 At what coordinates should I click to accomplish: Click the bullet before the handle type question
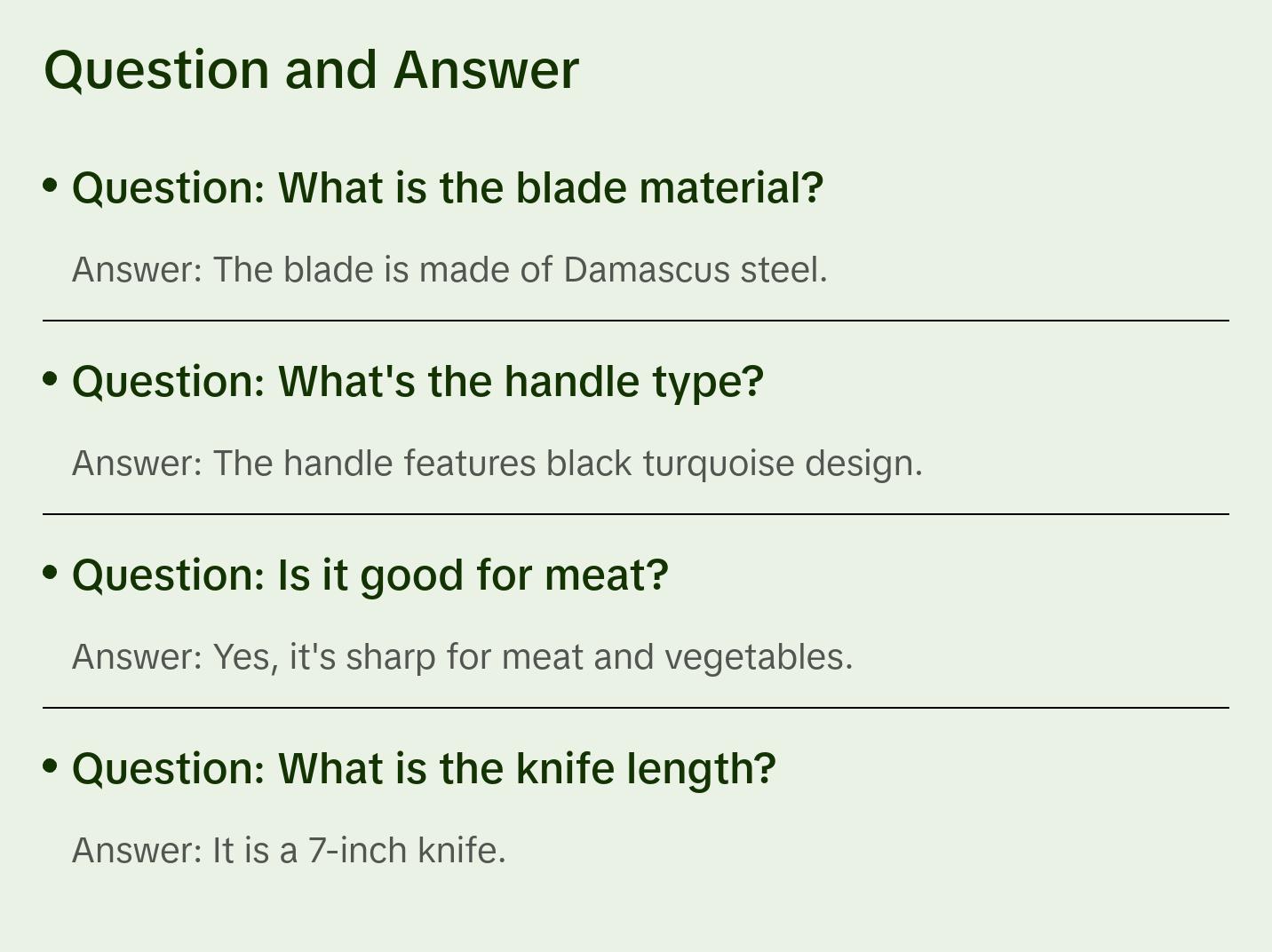tap(51, 379)
